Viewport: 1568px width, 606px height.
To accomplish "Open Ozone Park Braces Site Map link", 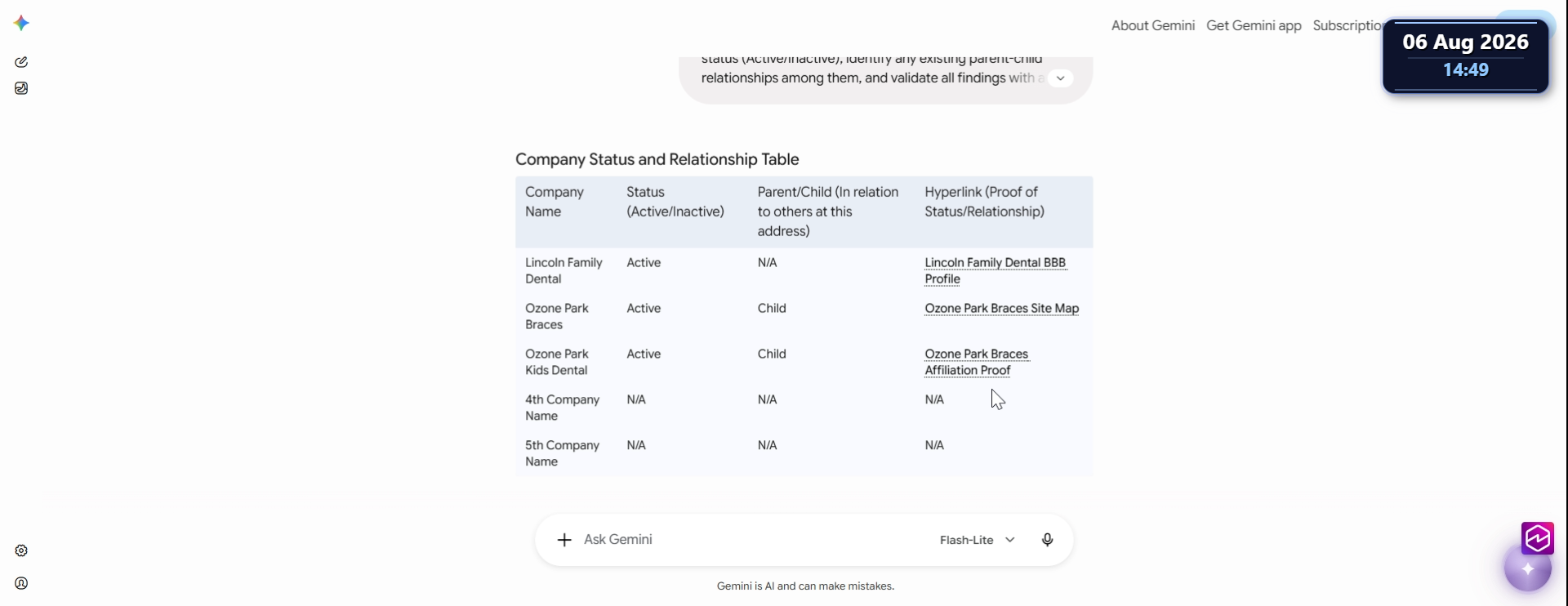I will [x=1001, y=308].
